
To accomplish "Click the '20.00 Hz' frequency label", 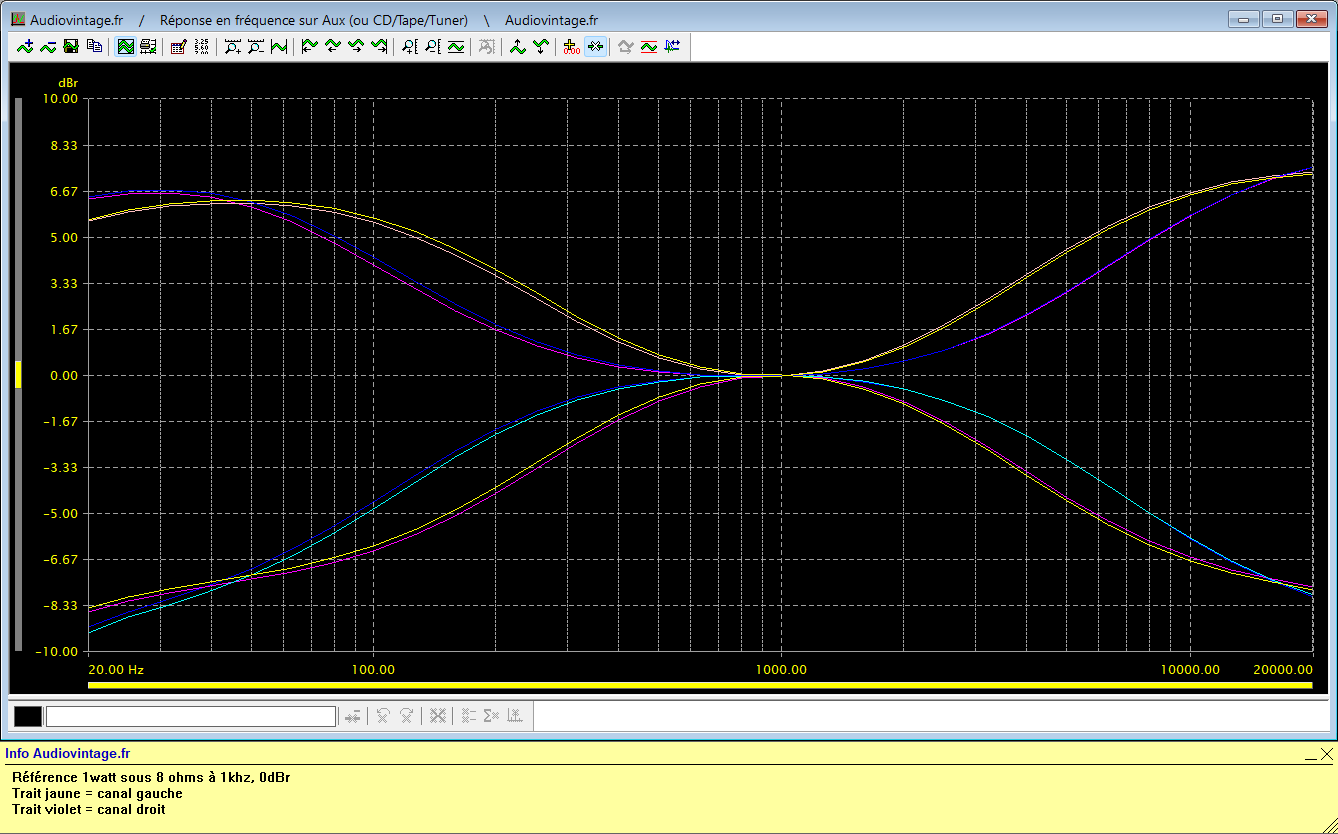I will [117, 669].
